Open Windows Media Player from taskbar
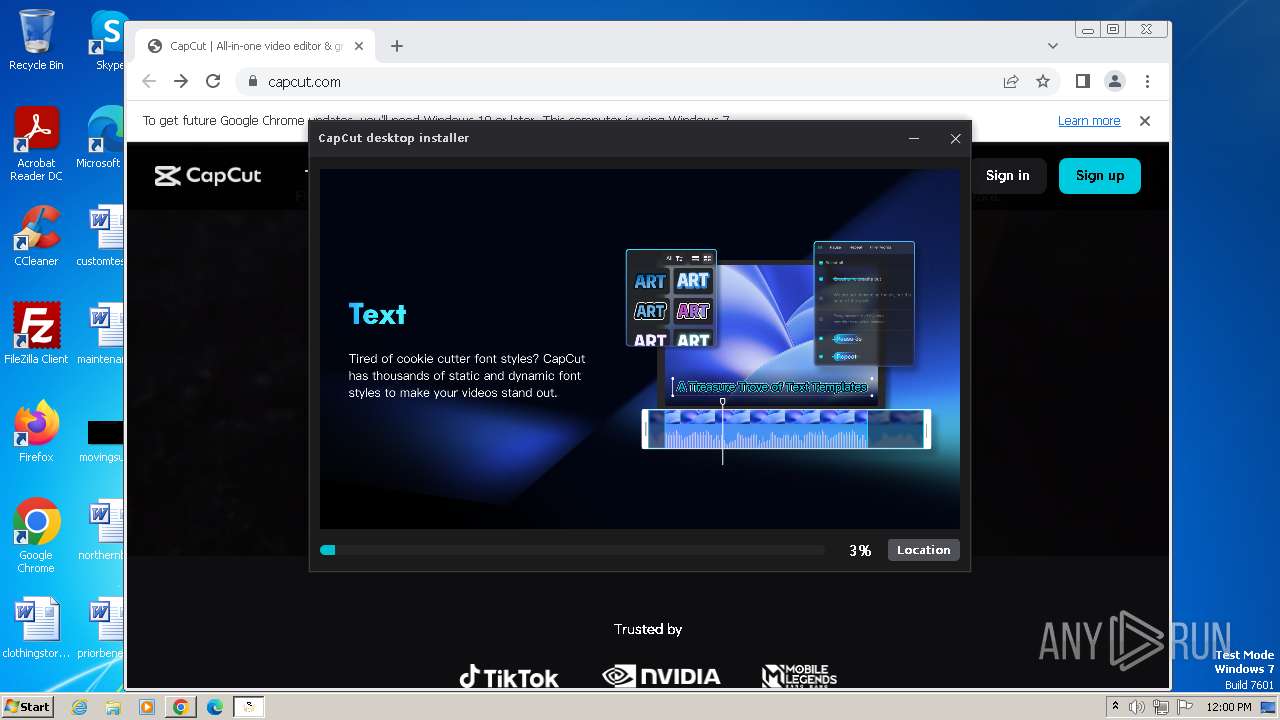Screen dimensions: 1280x720 click(x=147, y=707)
